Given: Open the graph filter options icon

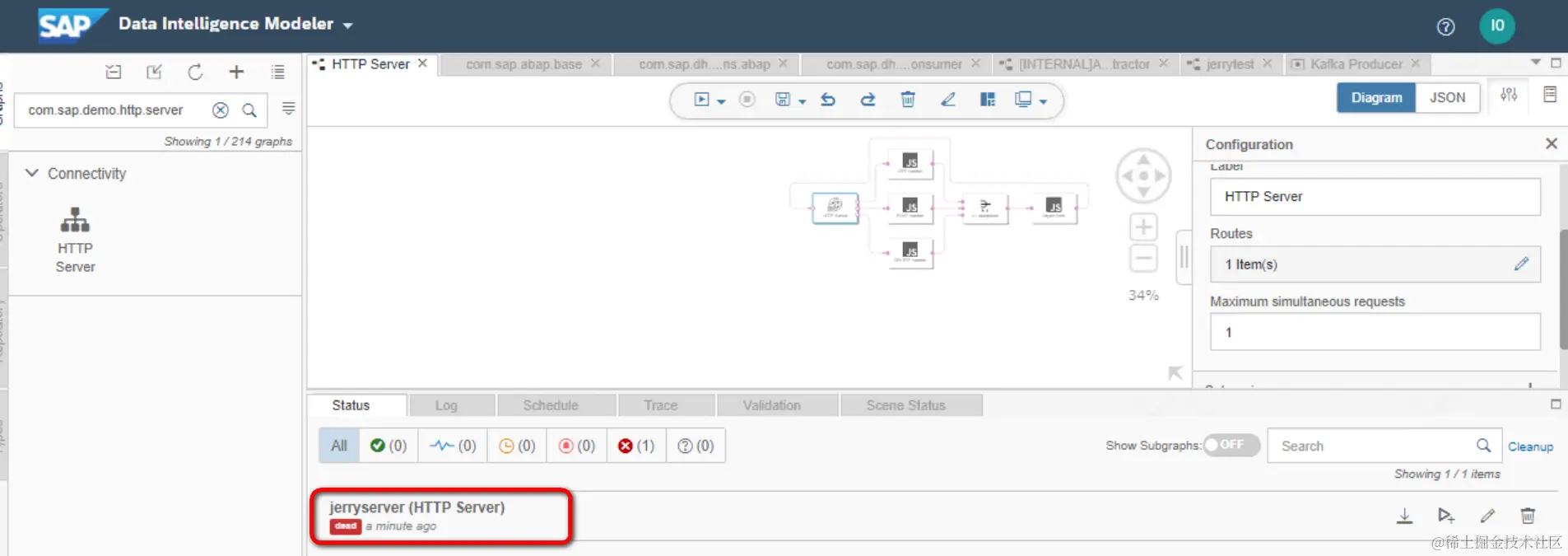Looking at the screenshot, I should pyautogui.click(x=288, y=109).
